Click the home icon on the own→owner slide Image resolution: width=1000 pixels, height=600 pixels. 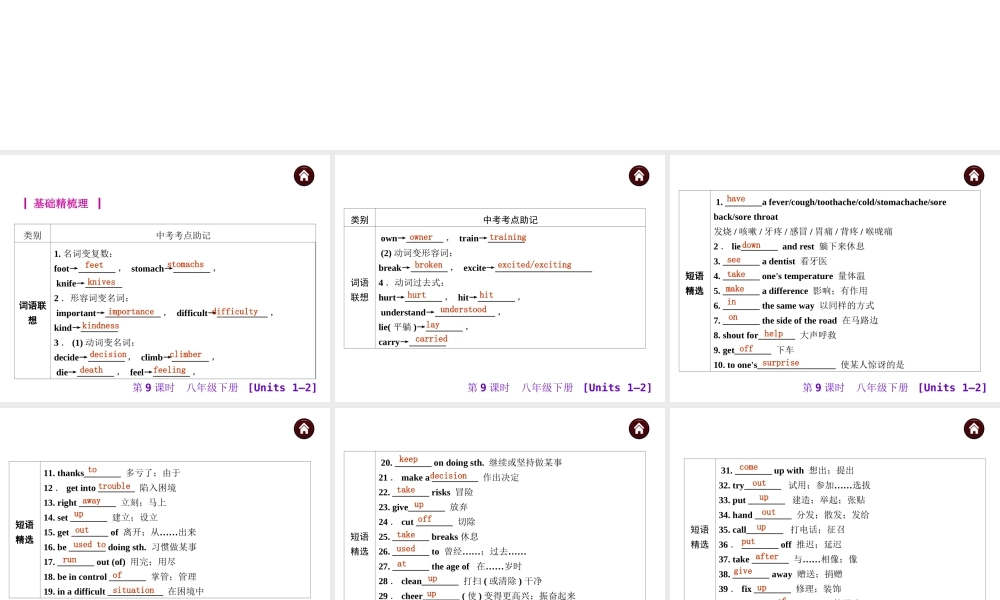(x=639, y=175)
